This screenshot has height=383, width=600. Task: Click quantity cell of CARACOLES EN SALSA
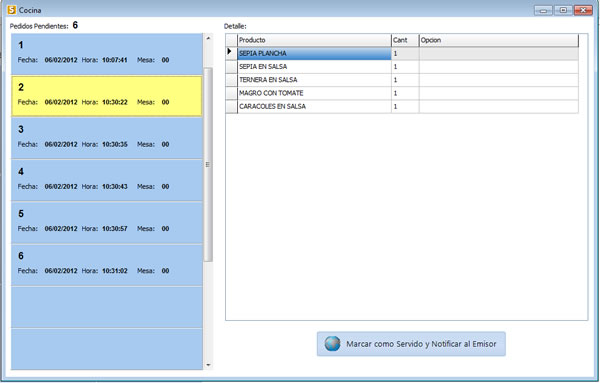click(x=405, y=106)
